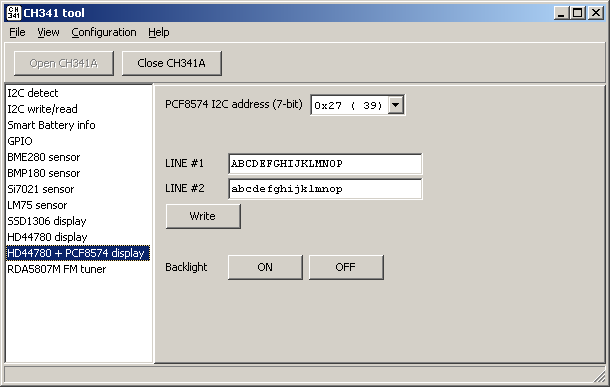Select HD44780 + PCF8574 display entry
610x387 pixels.
click(x=78, y=253)
